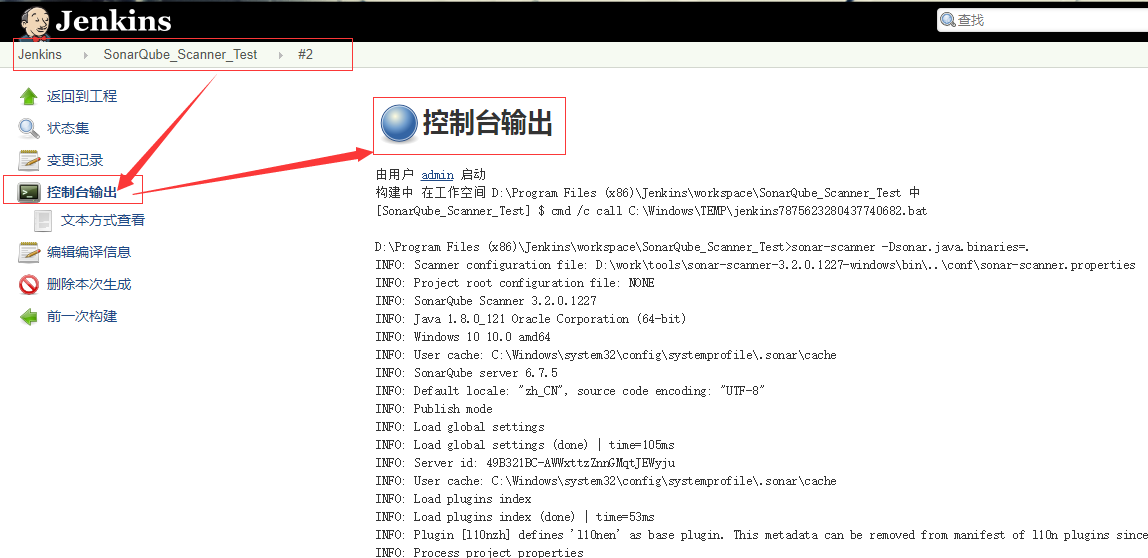The width and height of the screenshot is (1148, 558).
Task: Open 返回到工程 sidebar link
Action: click(x=82, y=97)
